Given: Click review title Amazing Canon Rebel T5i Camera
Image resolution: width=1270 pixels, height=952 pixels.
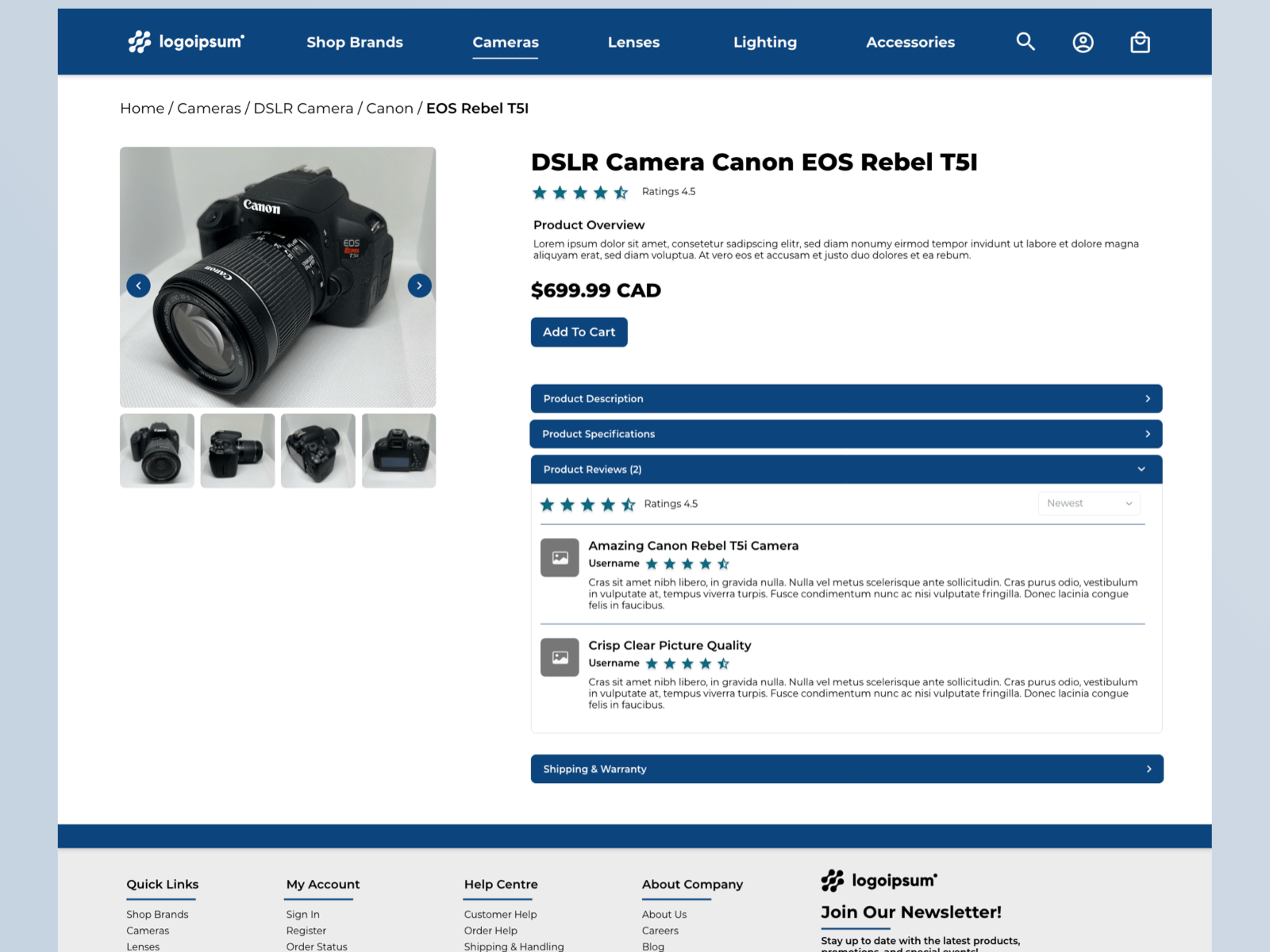Looking at the screenshot, I should 694,546.
